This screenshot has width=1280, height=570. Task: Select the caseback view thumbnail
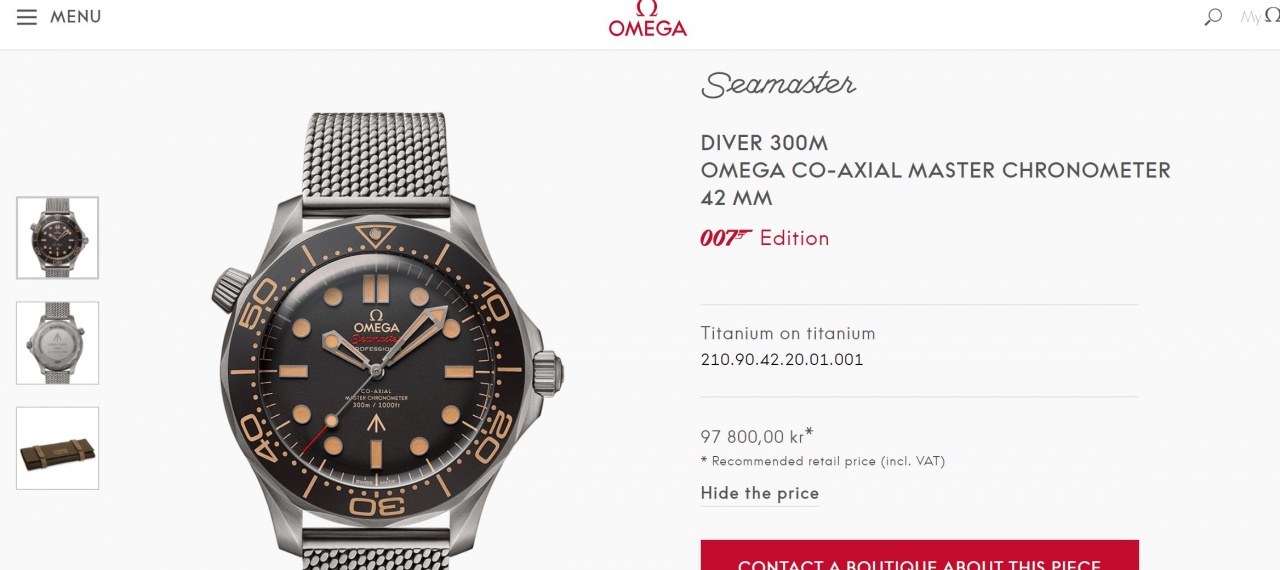(57, 343)
